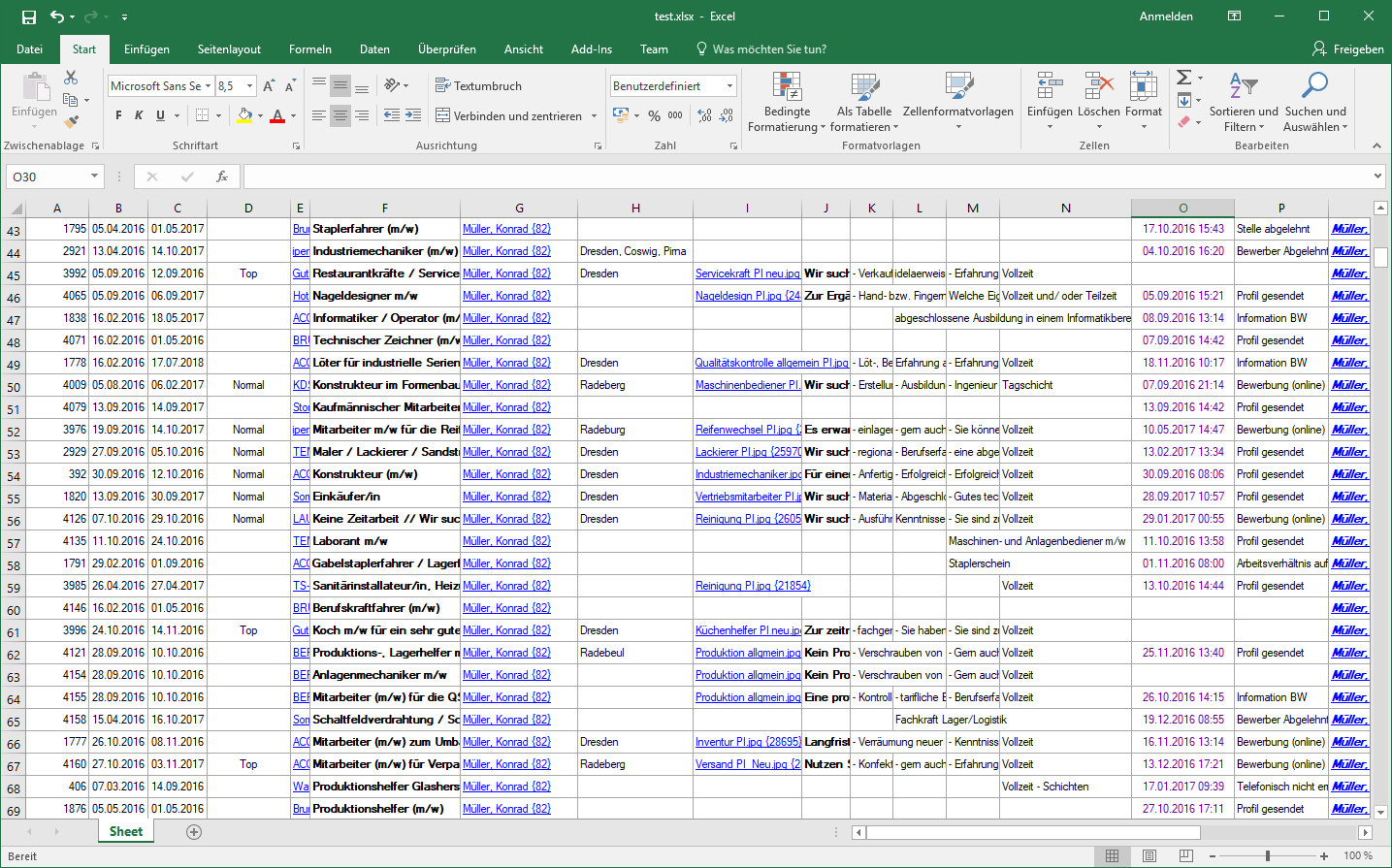
Task: Insert function via fx icon
Action: [222, 177]
